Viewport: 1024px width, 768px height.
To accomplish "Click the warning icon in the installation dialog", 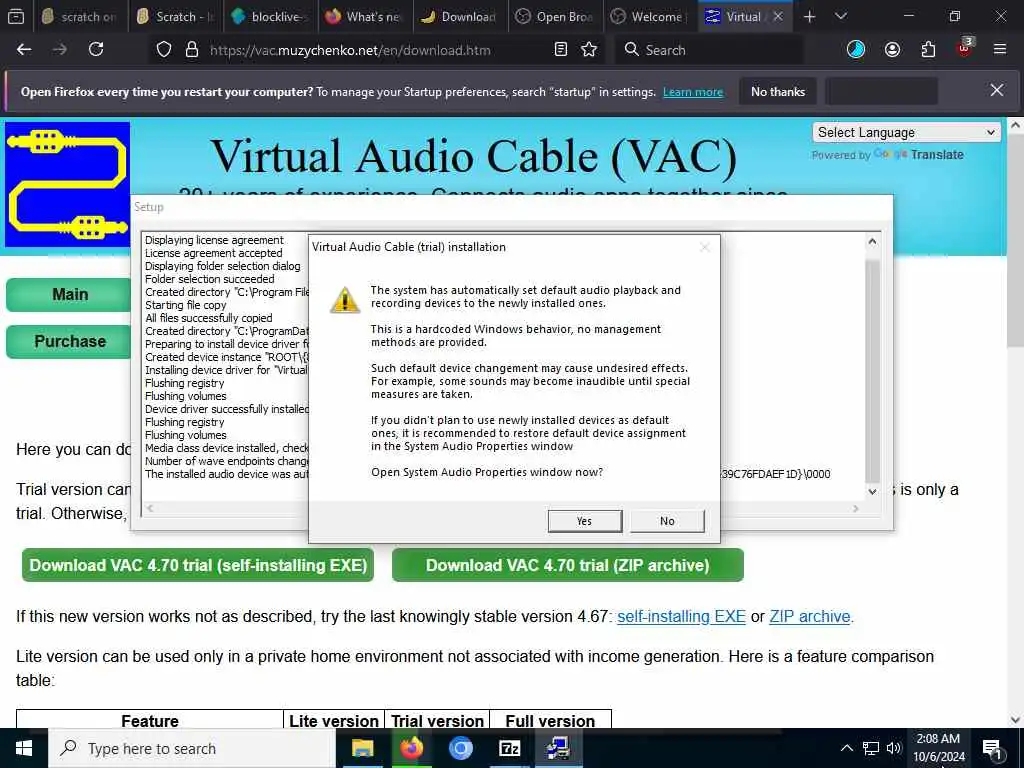I will pos(344,300).
